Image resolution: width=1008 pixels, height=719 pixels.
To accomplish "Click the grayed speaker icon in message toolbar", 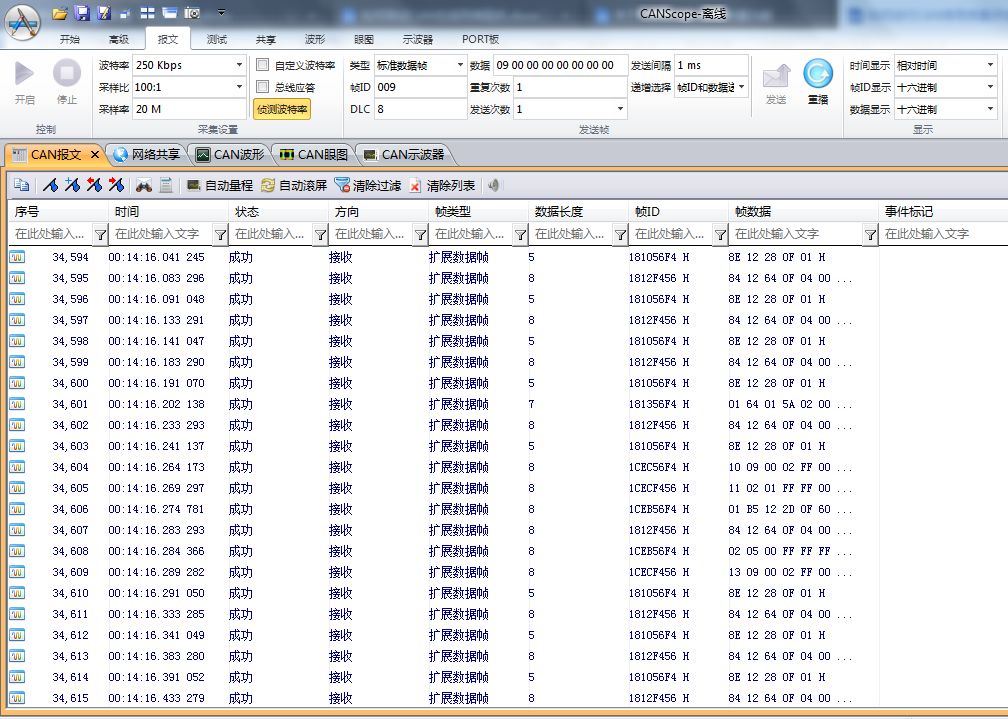I will click(x=493, y=186).
